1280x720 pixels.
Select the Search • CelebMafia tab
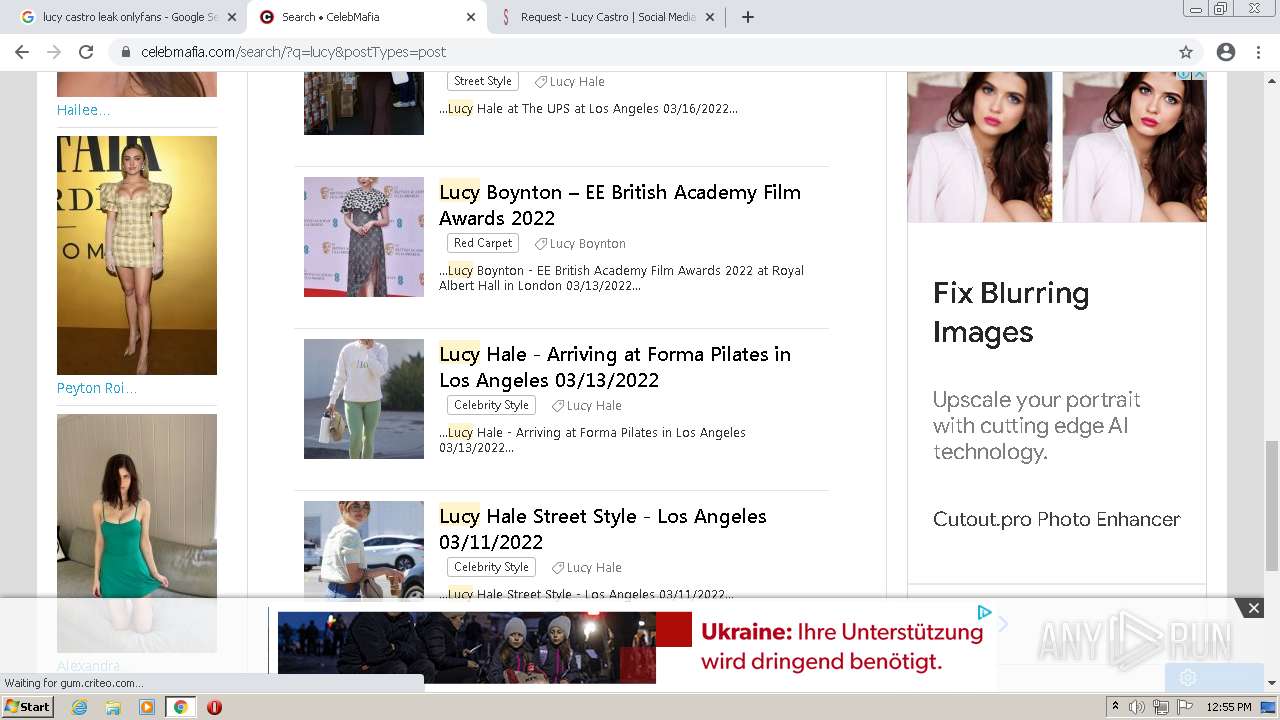coord(366,17)
